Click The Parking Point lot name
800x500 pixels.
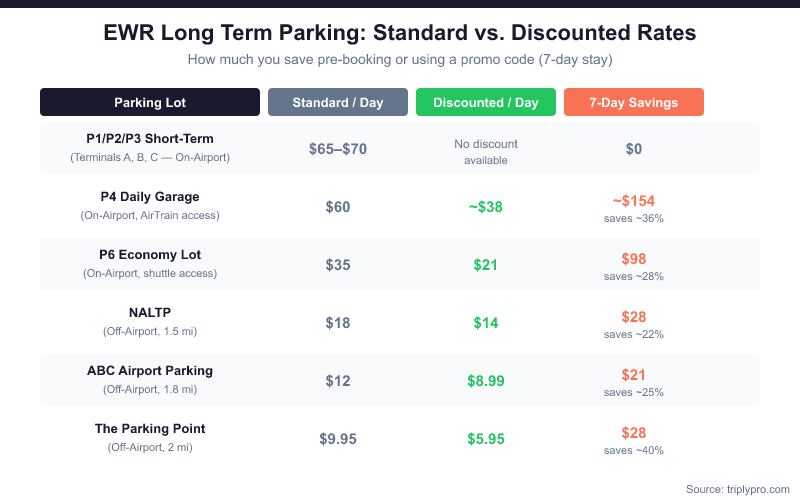click(150, 429)
